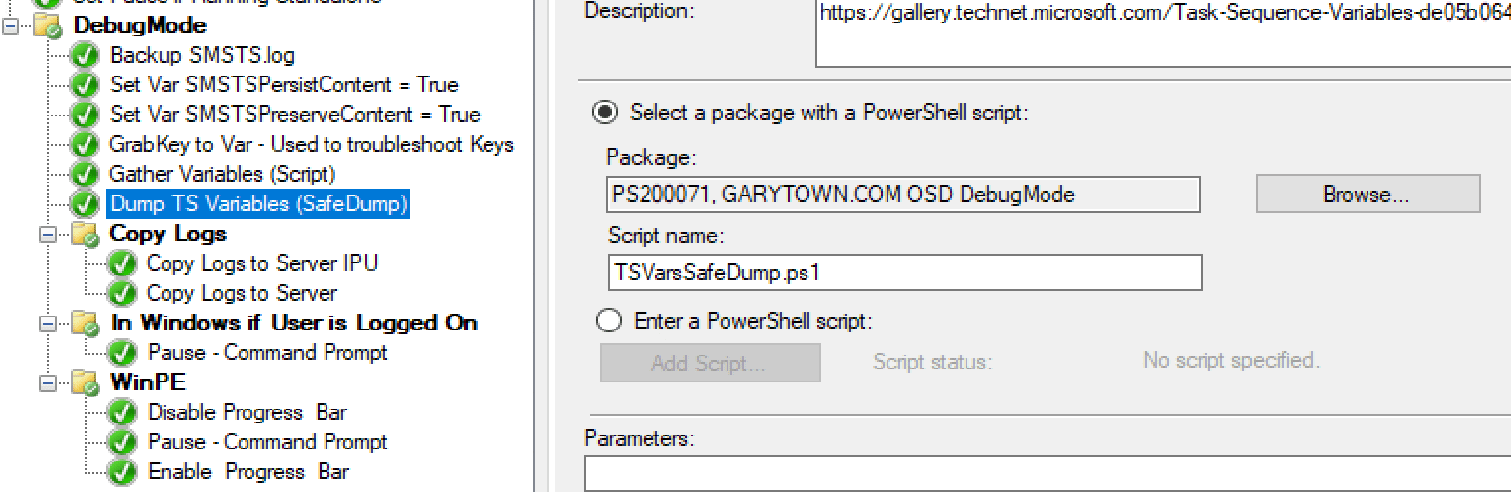Click the folder icon for In Windows if User is Logged On

click(85, 324)
